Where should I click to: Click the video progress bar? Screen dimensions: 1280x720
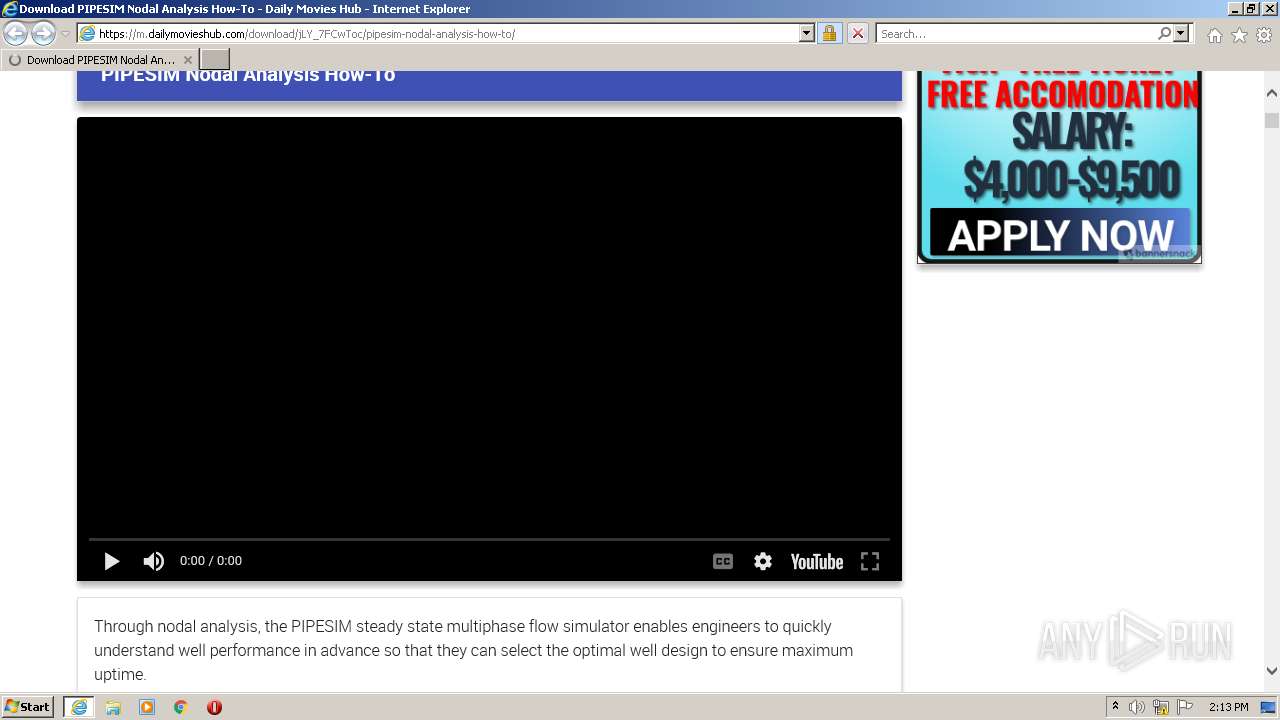point(489,539)
